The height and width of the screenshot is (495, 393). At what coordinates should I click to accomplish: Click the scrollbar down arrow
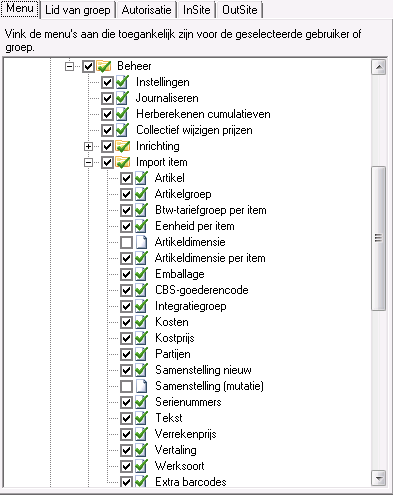click(x=379, y=479)
